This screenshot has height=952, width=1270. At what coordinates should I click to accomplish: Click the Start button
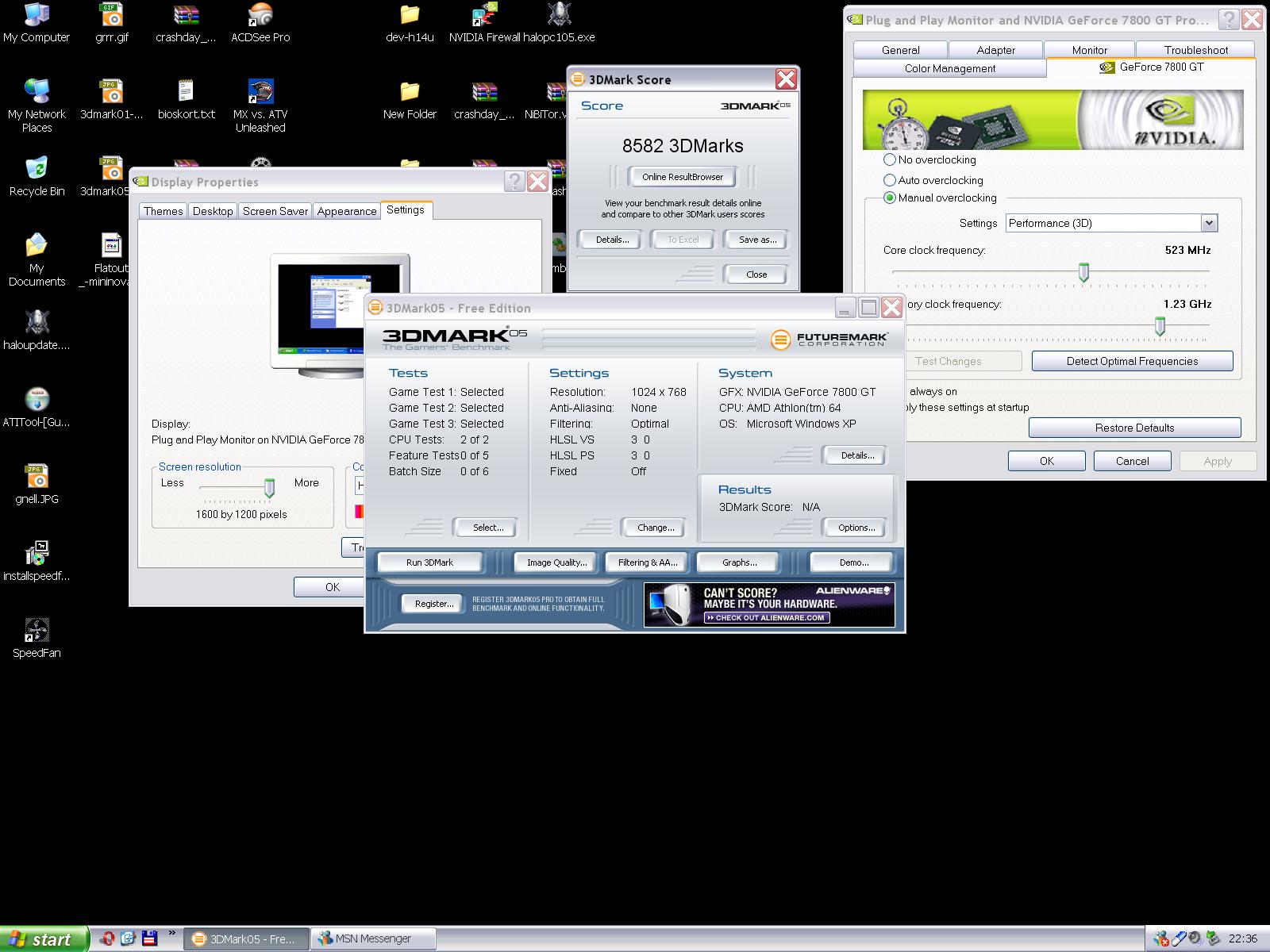tap(44, 939)
